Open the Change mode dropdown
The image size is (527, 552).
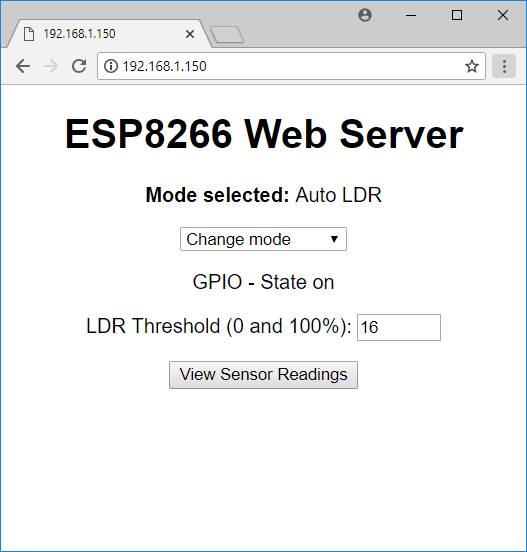[x=263, y=239]
